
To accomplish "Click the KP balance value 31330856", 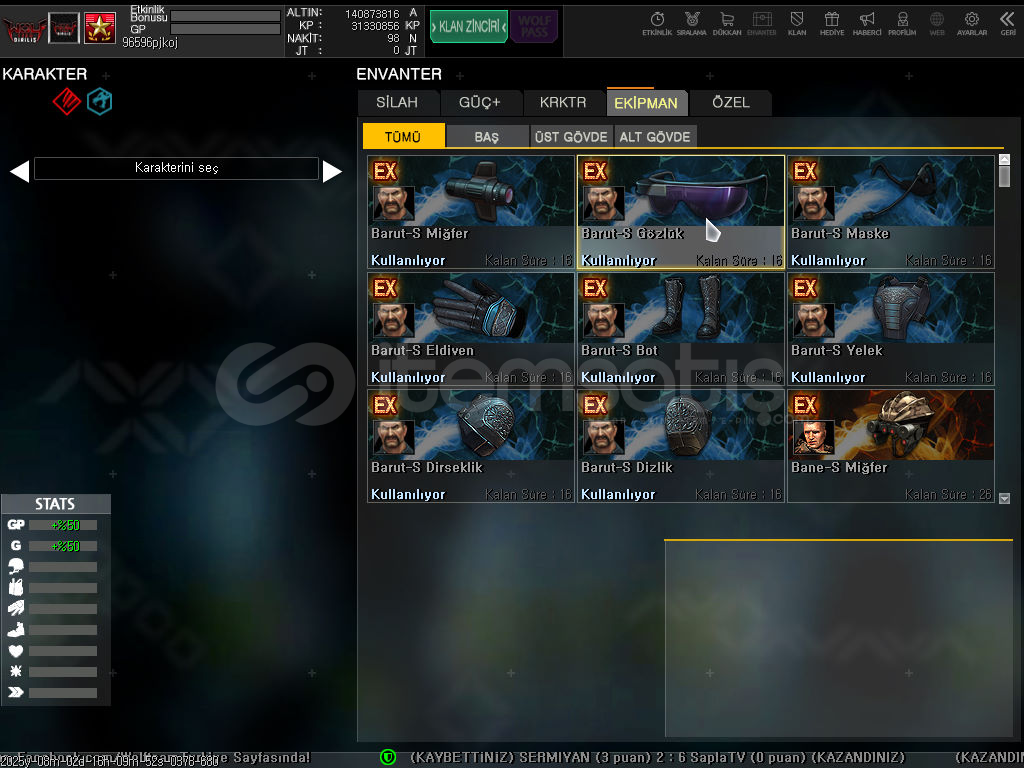I will coord(375,26).
